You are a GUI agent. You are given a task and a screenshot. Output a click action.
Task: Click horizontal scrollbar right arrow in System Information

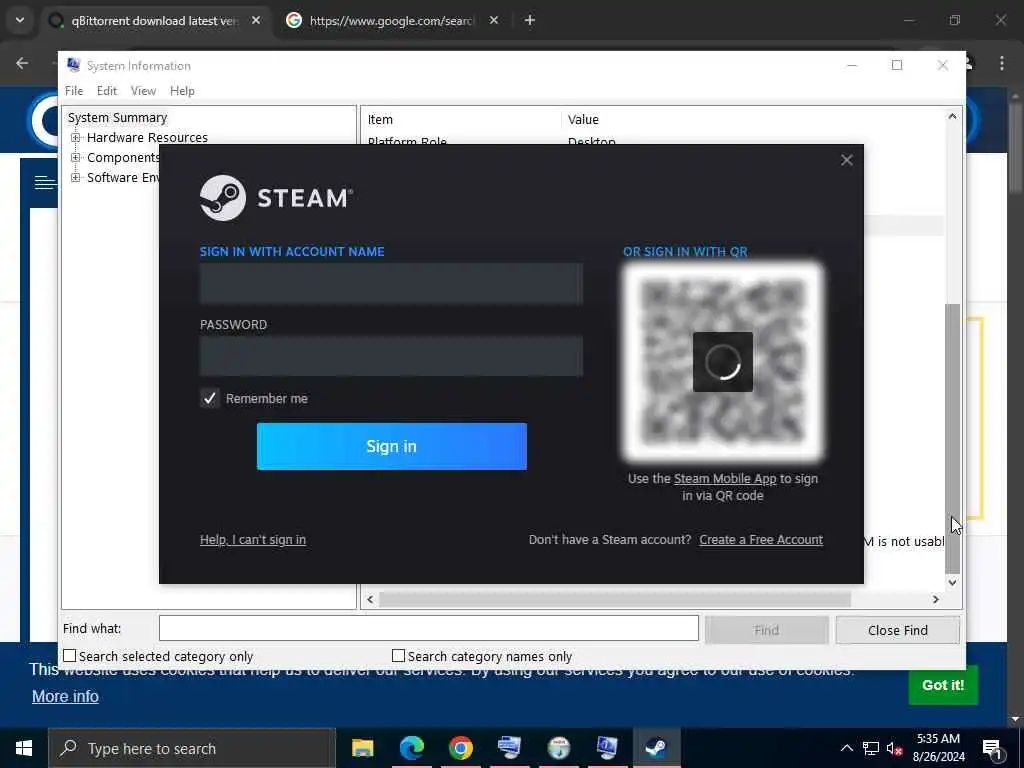[x=936, y=600]
